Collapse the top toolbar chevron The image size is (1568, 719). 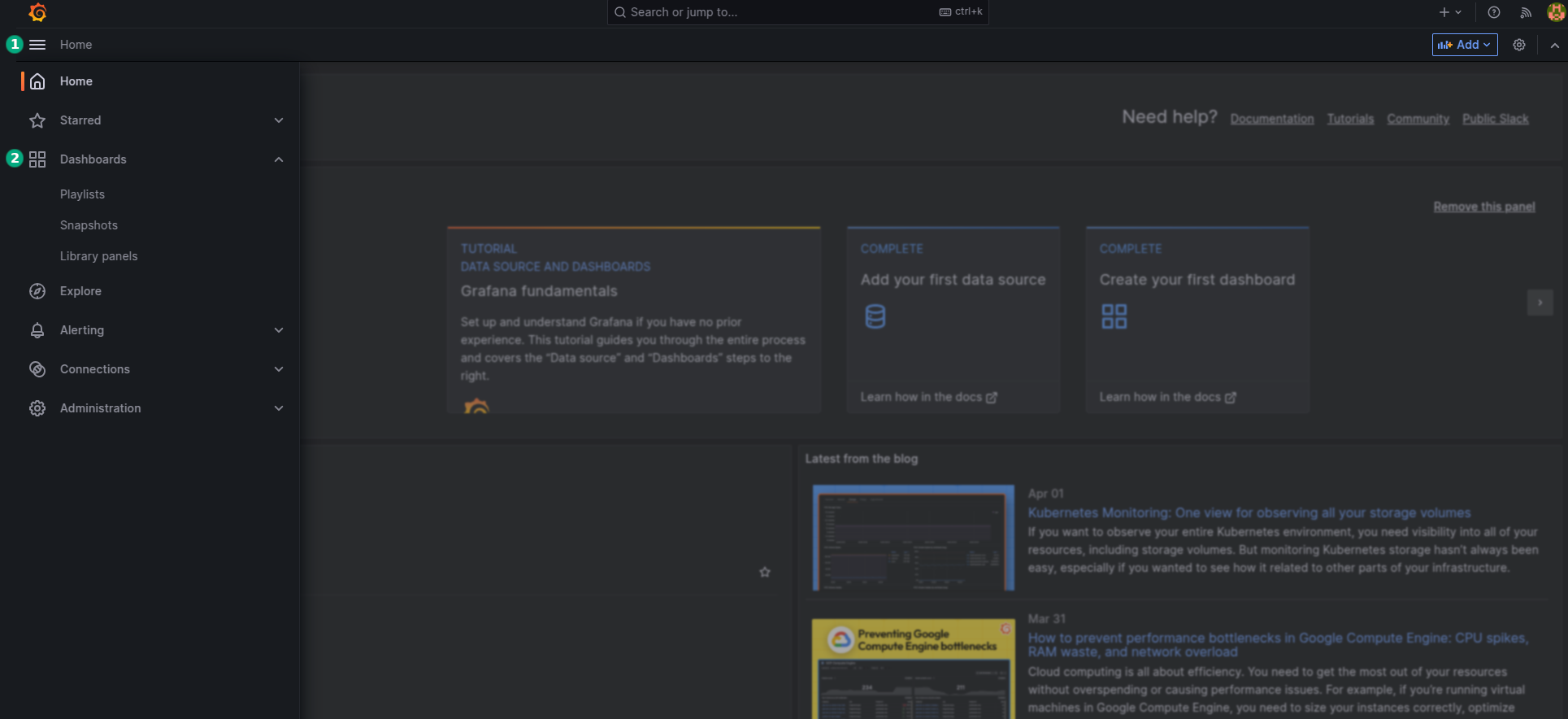pyautogui.click(x=1554, y=45)
